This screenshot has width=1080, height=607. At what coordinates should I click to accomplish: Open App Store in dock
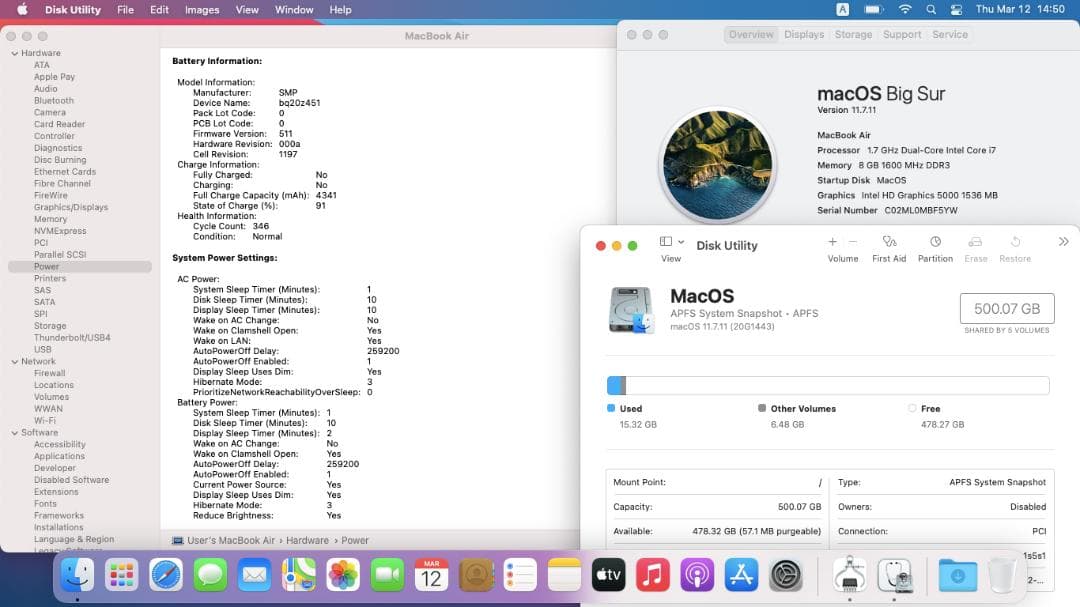coord(741,575)
